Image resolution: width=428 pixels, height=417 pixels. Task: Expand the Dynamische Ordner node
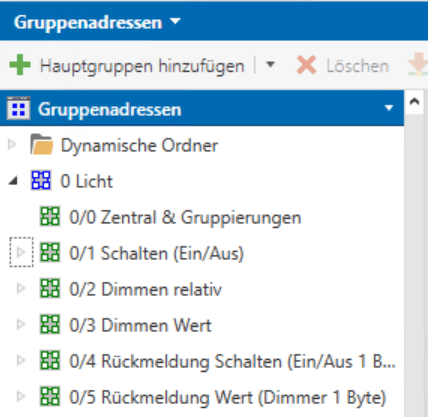[12, 145]
